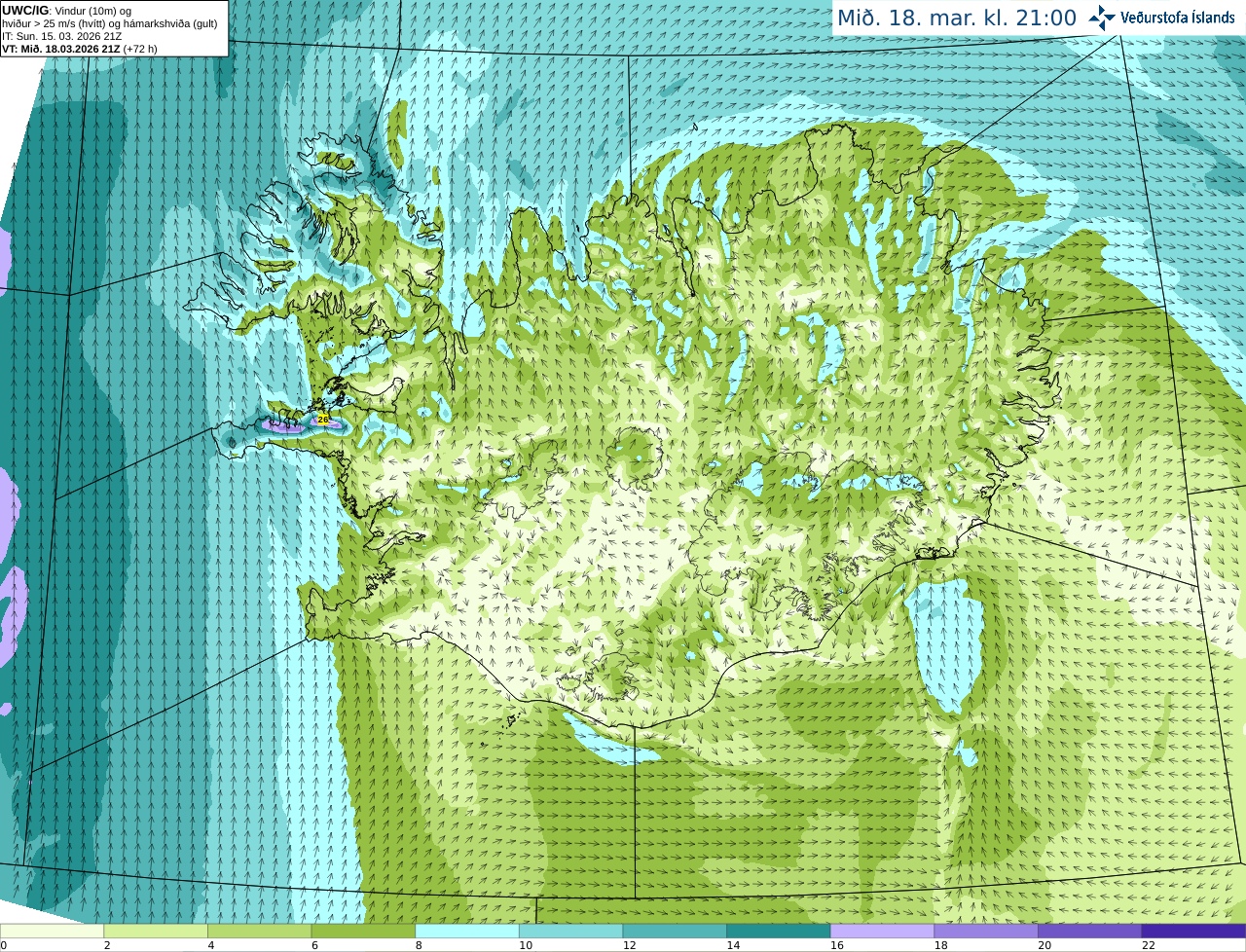Click the legend scale label 10

coord(525,945)
